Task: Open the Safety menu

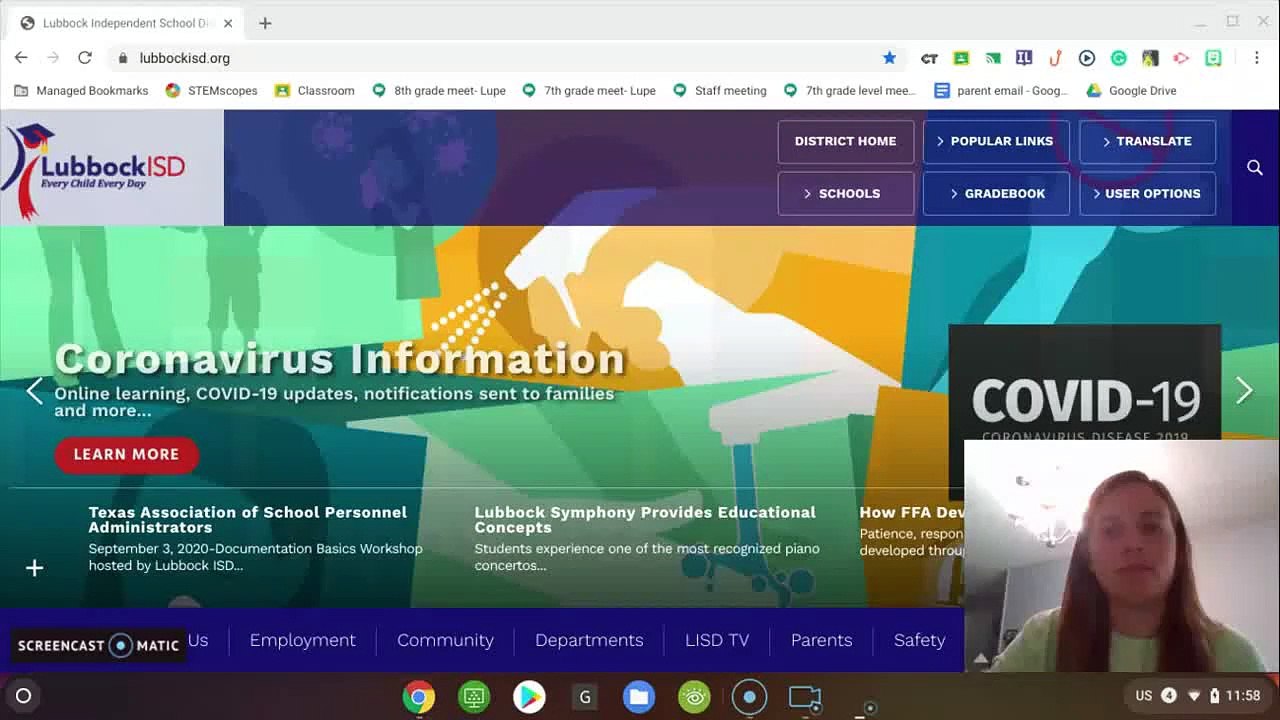Action: pos(919,640)
